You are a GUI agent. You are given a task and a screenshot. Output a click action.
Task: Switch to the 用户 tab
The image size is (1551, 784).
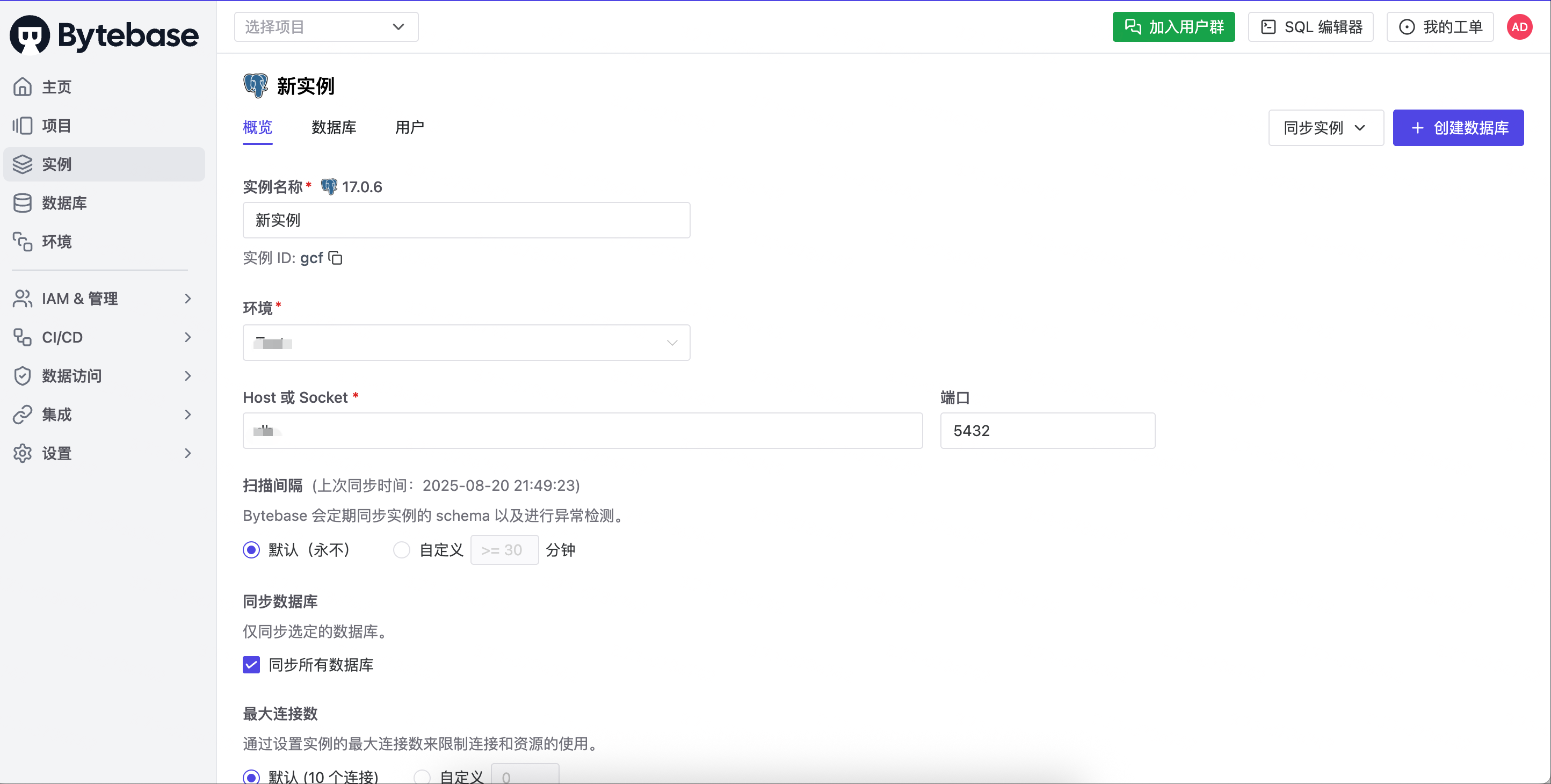click(x=409, y=127)
